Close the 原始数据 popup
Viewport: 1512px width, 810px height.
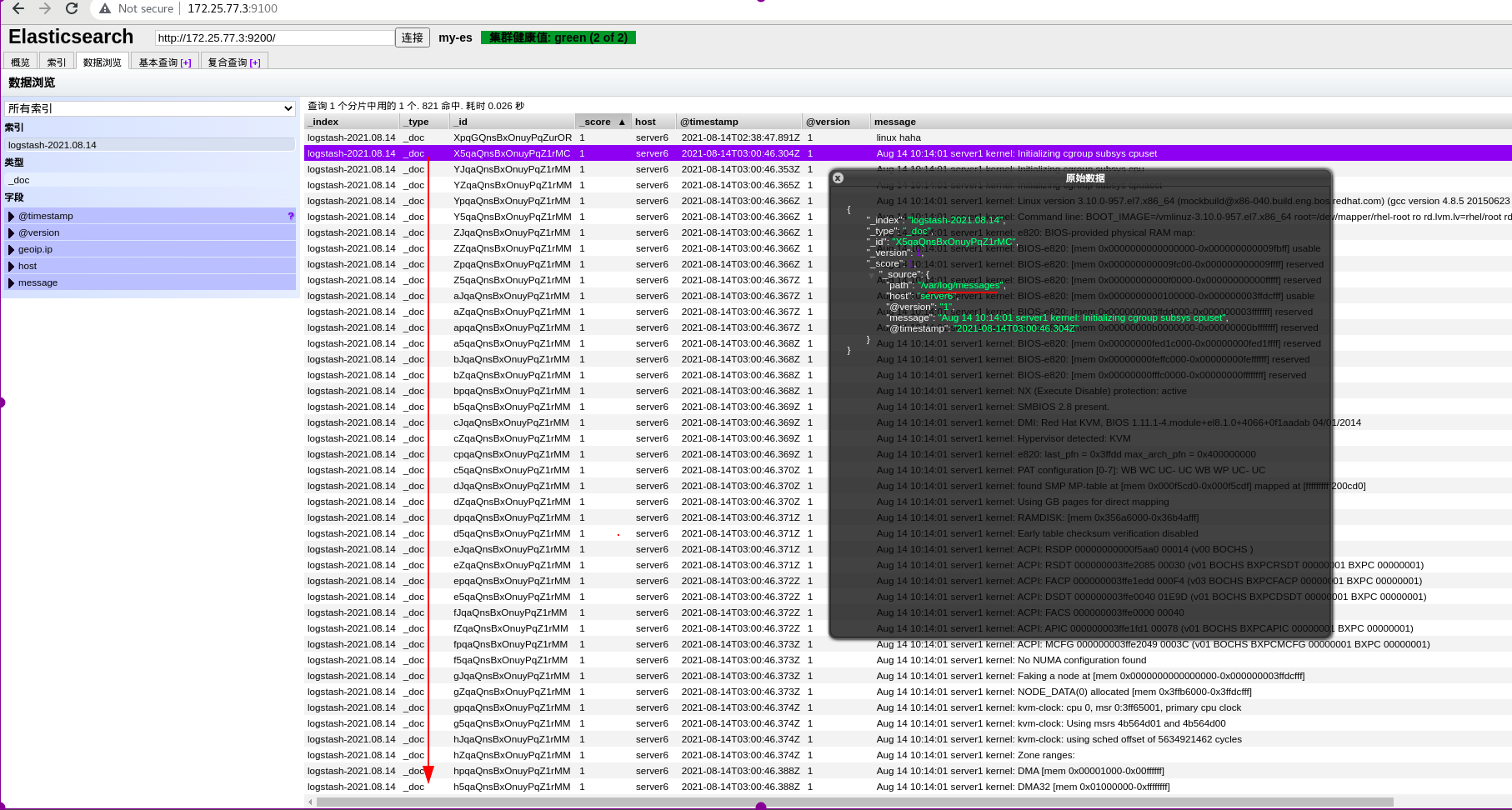pos(839,177)
